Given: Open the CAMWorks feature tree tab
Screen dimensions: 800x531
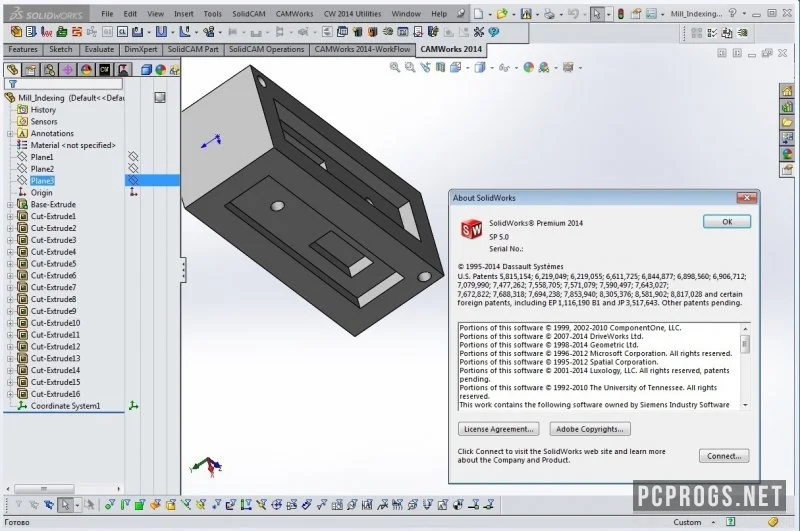Looking at the screenshot, I should [x=105, y=69].
